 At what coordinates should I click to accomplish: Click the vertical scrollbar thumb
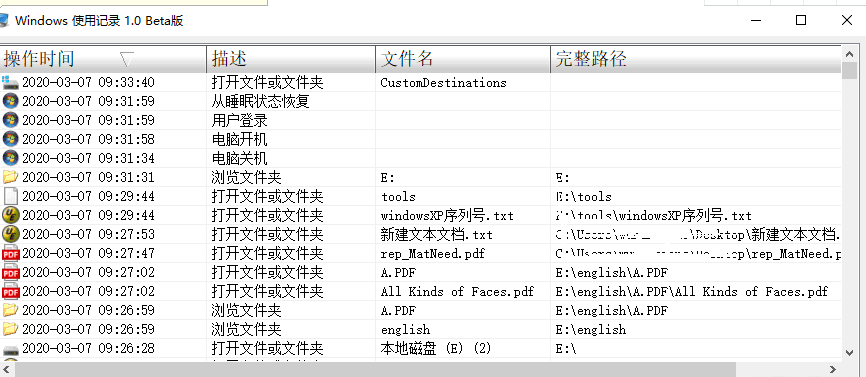tap(849, 71)
